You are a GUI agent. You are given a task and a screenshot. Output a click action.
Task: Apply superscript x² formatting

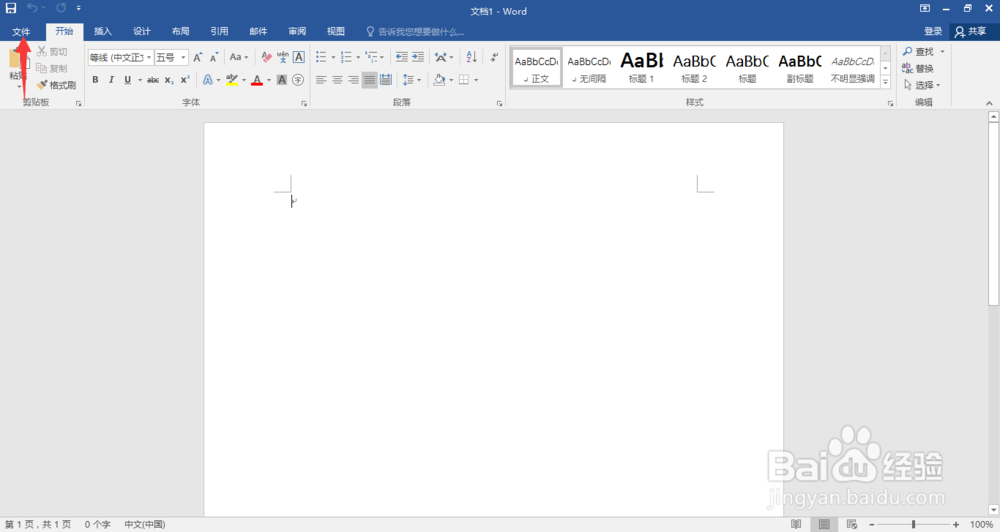click(185, 80)
